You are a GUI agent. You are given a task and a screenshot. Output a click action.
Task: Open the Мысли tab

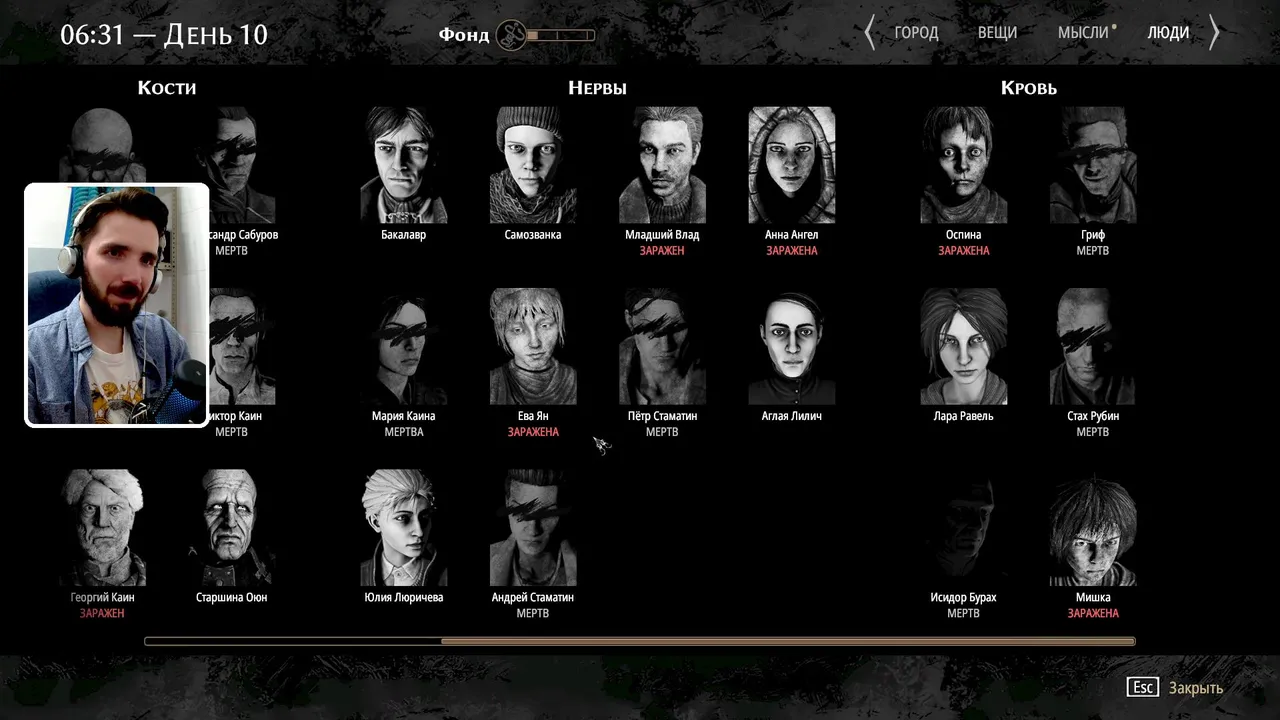click(x=1083, y=33)
